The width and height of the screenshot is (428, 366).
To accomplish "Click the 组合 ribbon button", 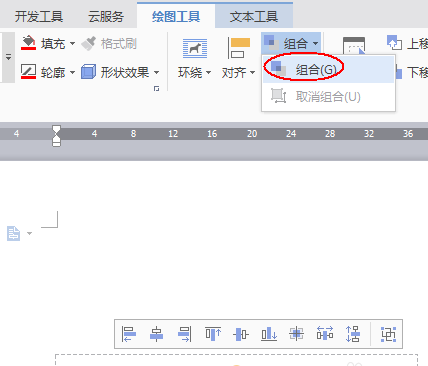I will (291, 43).
